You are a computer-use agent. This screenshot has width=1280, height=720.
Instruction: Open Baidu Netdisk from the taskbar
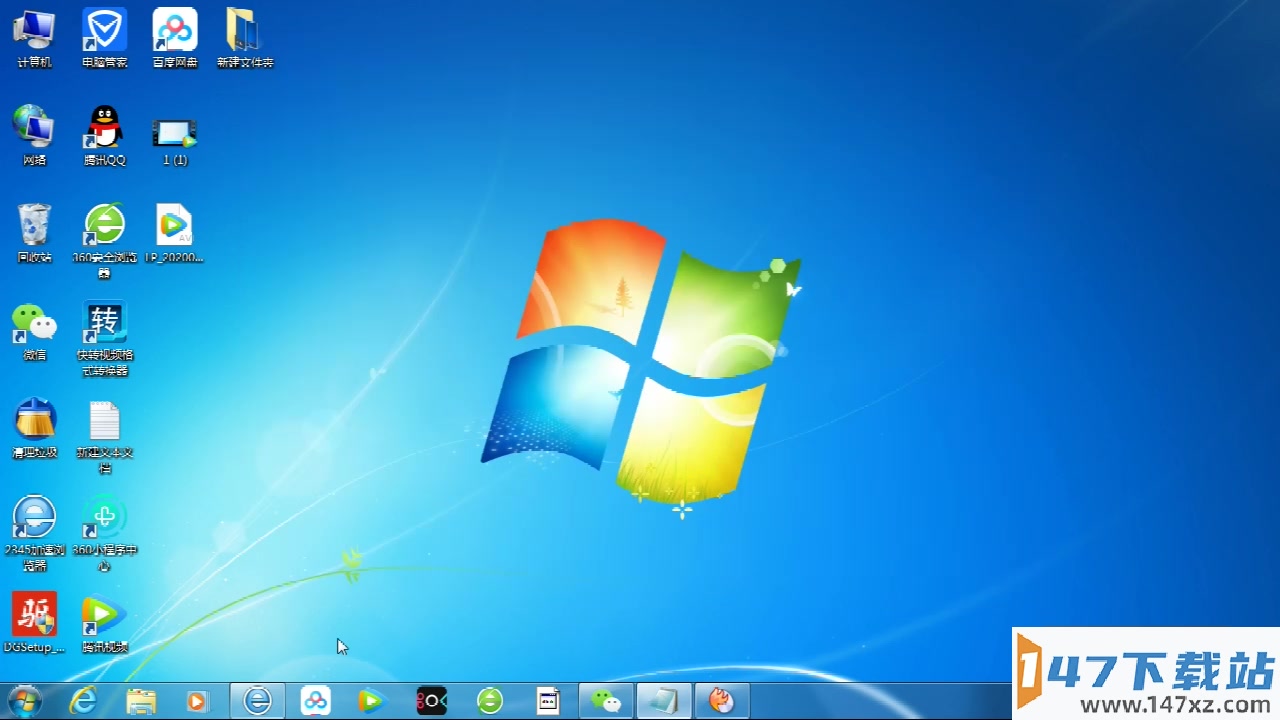[x=316, y=701]
